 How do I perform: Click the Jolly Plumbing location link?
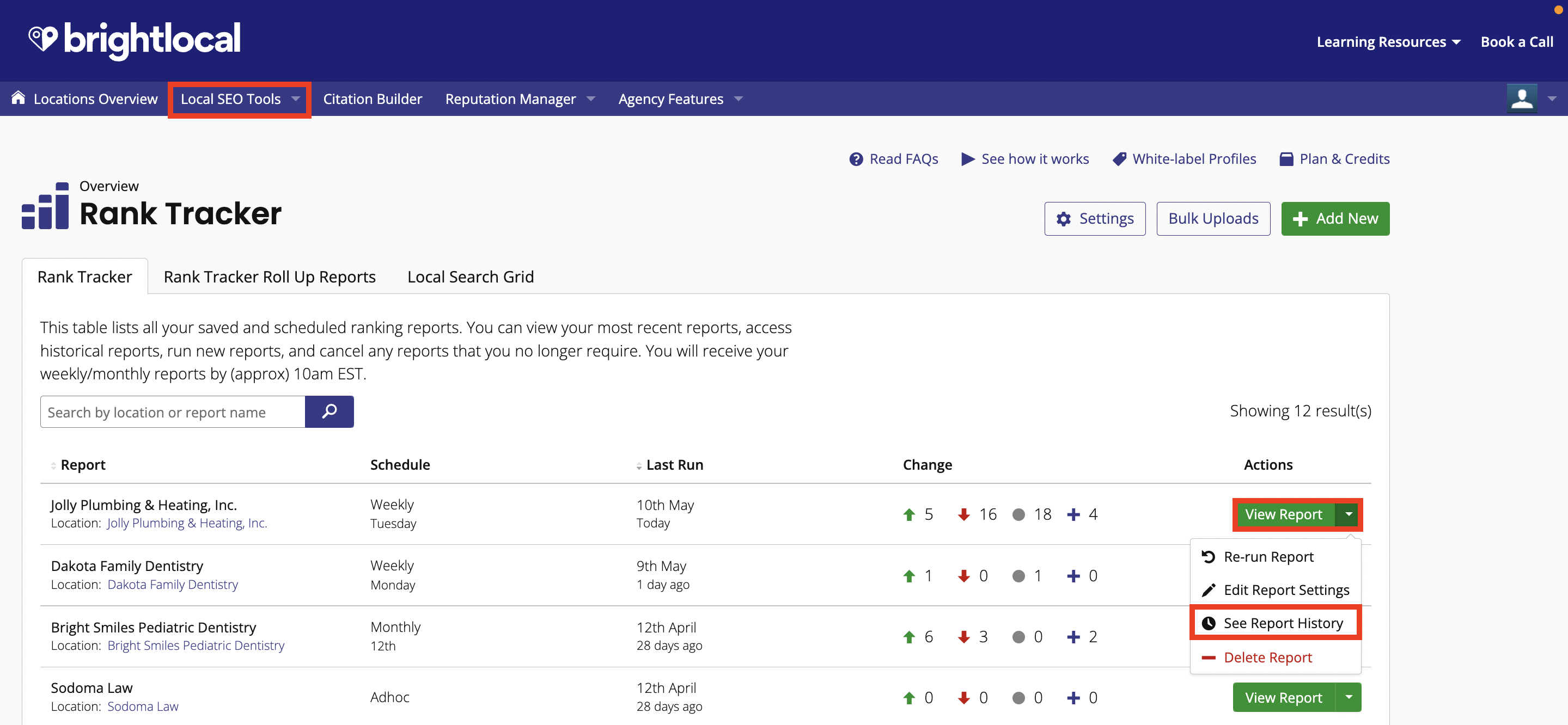tap(191, 522)
